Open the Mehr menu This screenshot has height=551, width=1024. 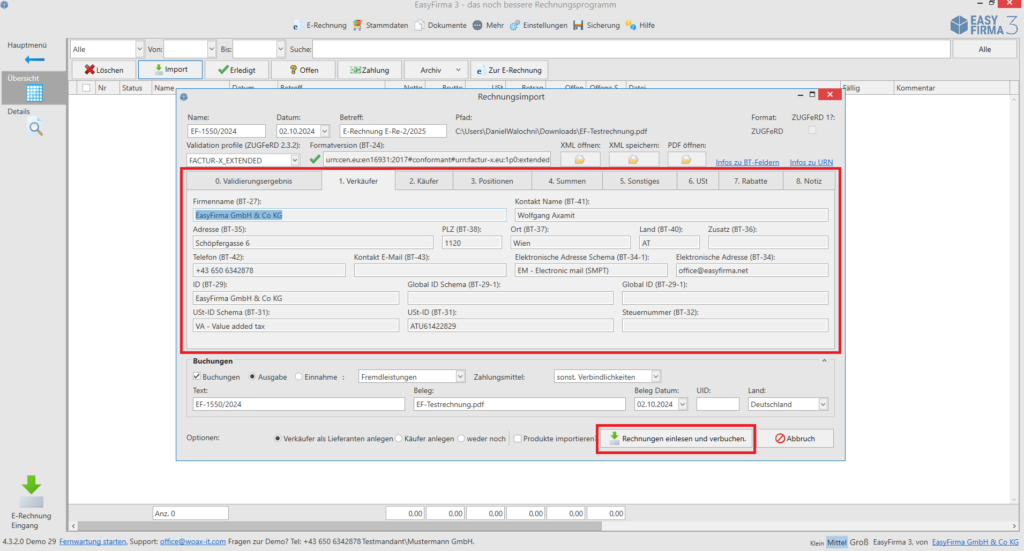pos(488,25)
